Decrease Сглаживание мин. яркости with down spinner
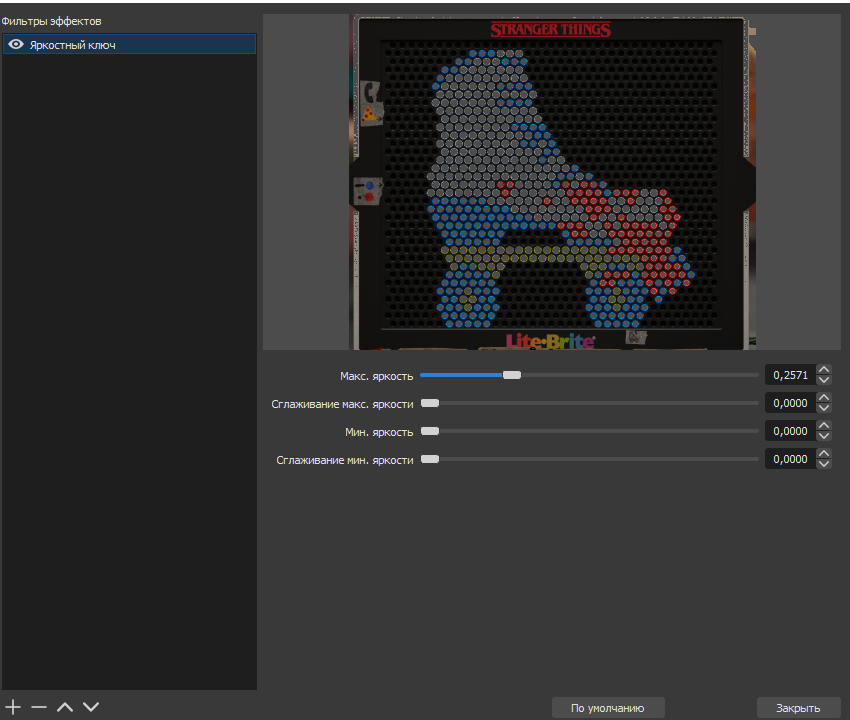Viewport: 850px width, 720px height. [824, 465]
